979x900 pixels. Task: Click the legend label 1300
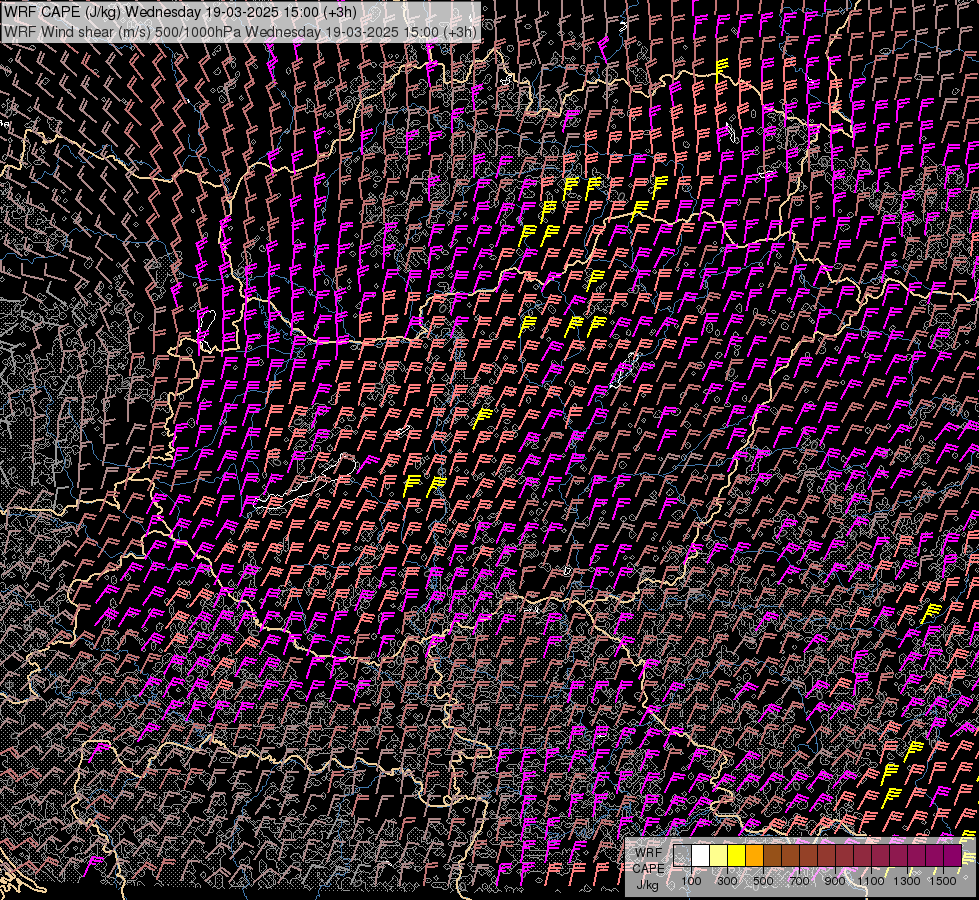(907, 881)
